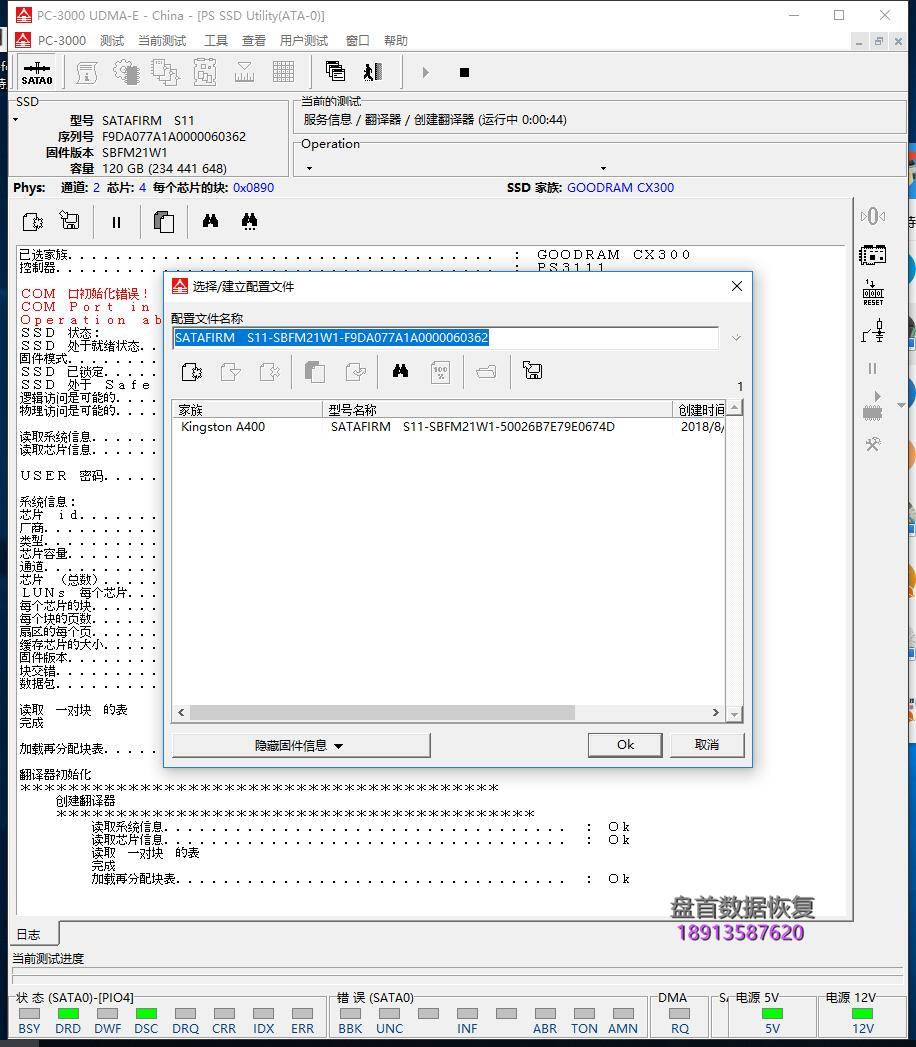
Task: Click the run test arrow icon
Action: click(426, 71)
